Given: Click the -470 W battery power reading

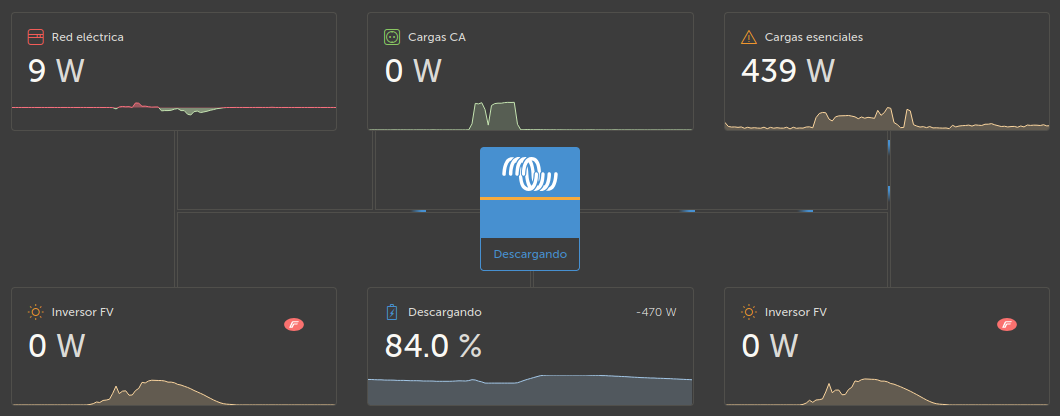Looking at the screenshot, I should pos(656,312).
